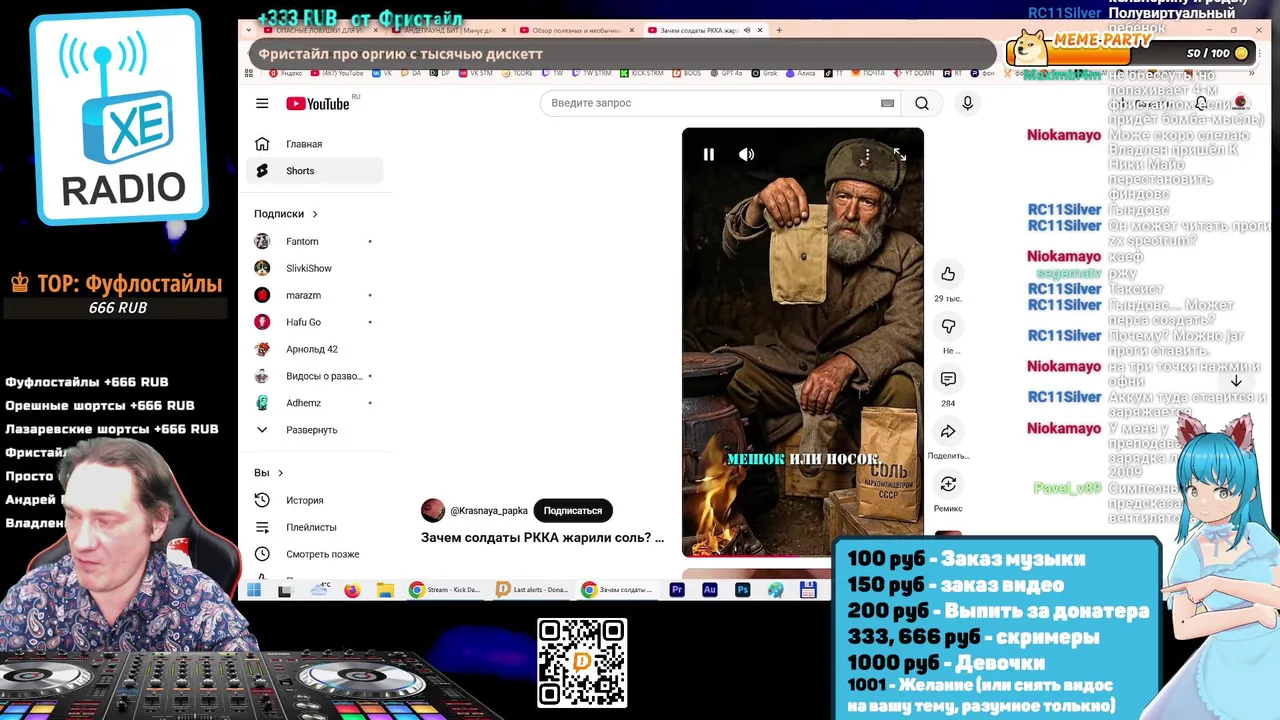Enter fullscreen on the Shorts player
This screenshot has height=720, width=1280.
point(900,154)
